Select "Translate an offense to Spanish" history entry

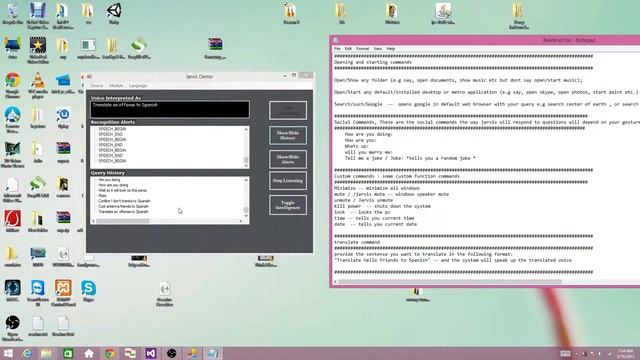click(x=123, y=211)
